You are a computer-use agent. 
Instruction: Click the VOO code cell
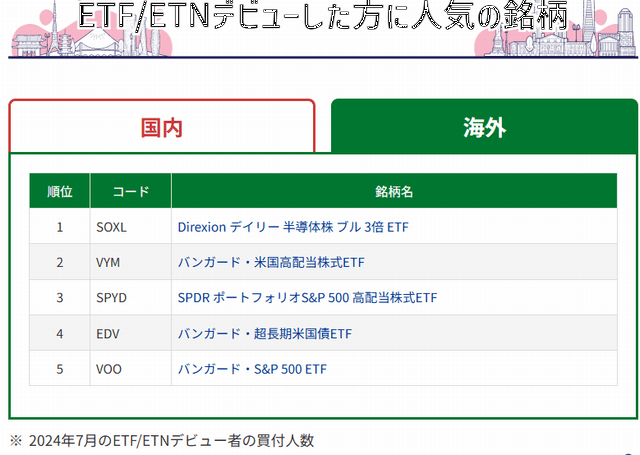131,368
